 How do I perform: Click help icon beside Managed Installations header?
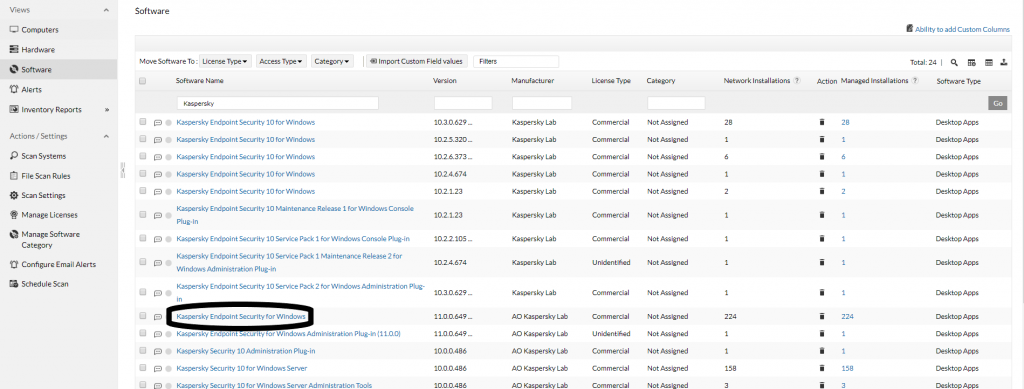pos(915,80)
